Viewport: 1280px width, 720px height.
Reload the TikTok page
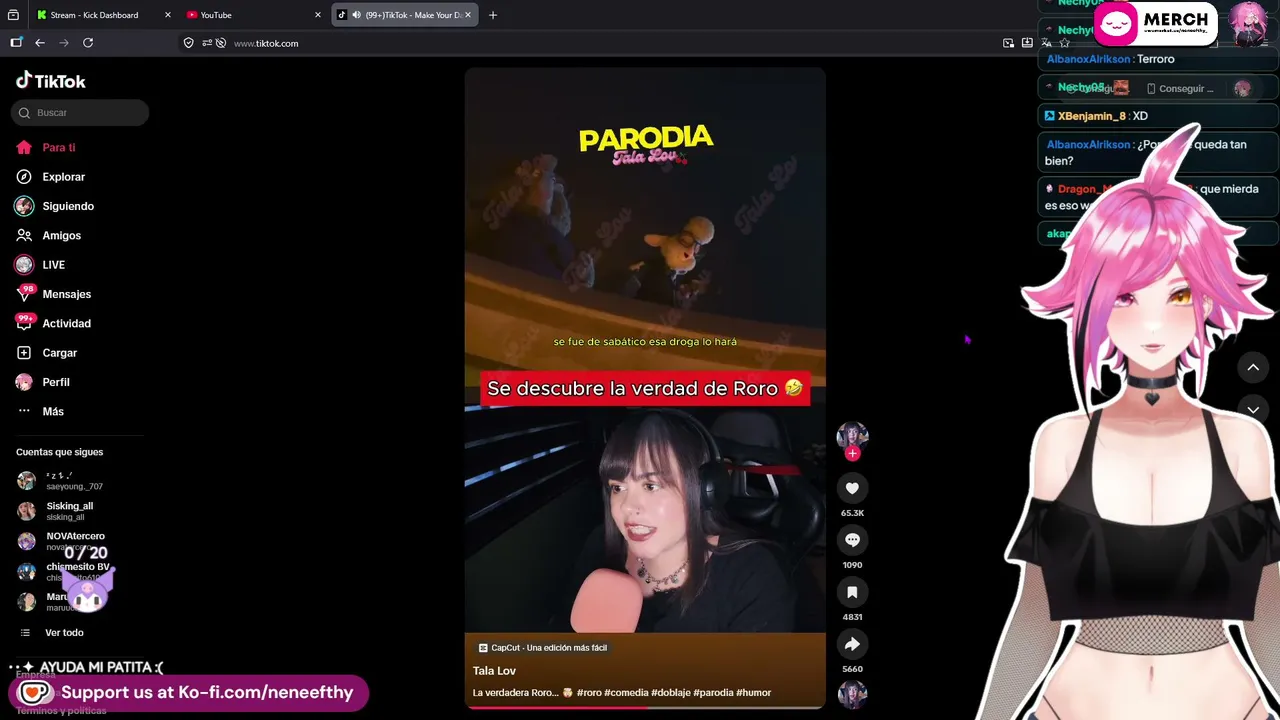click(x=88, y=43)
